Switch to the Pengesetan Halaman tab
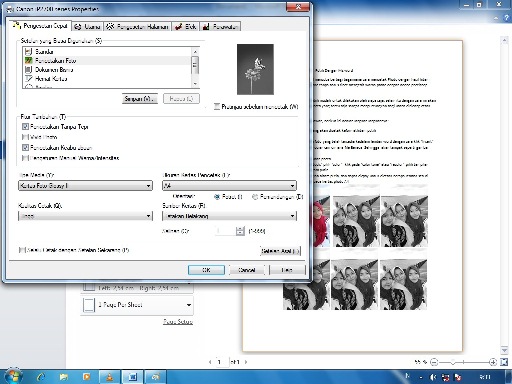Image resolution: width=512 pixels, height=384 pixels. [x=138, y=27]
